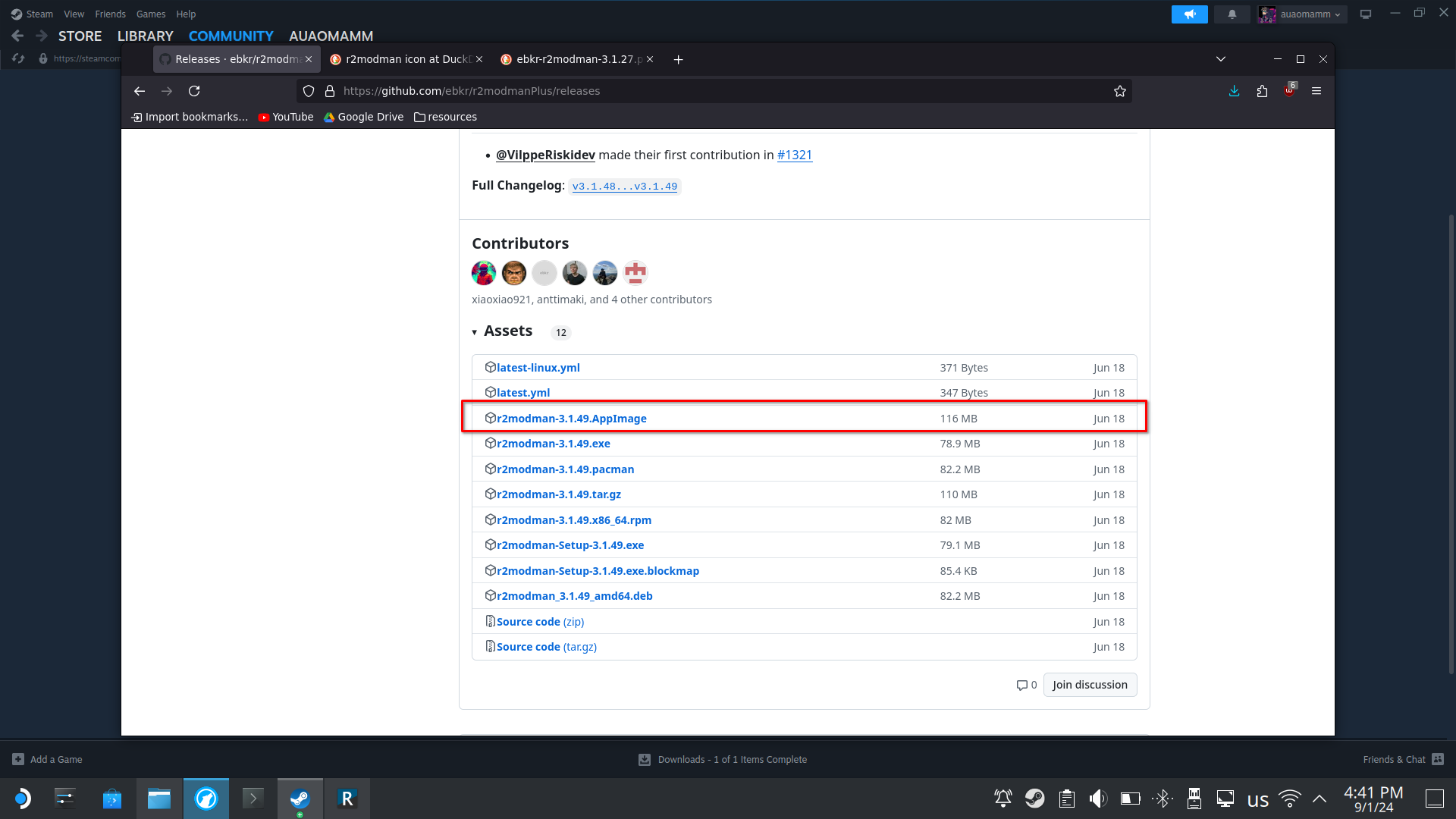Download r2modman-3.1.49.AppImage
The height and width of the screenshot is (819, 1456).
pyautogui.click(x=572, y=419)
